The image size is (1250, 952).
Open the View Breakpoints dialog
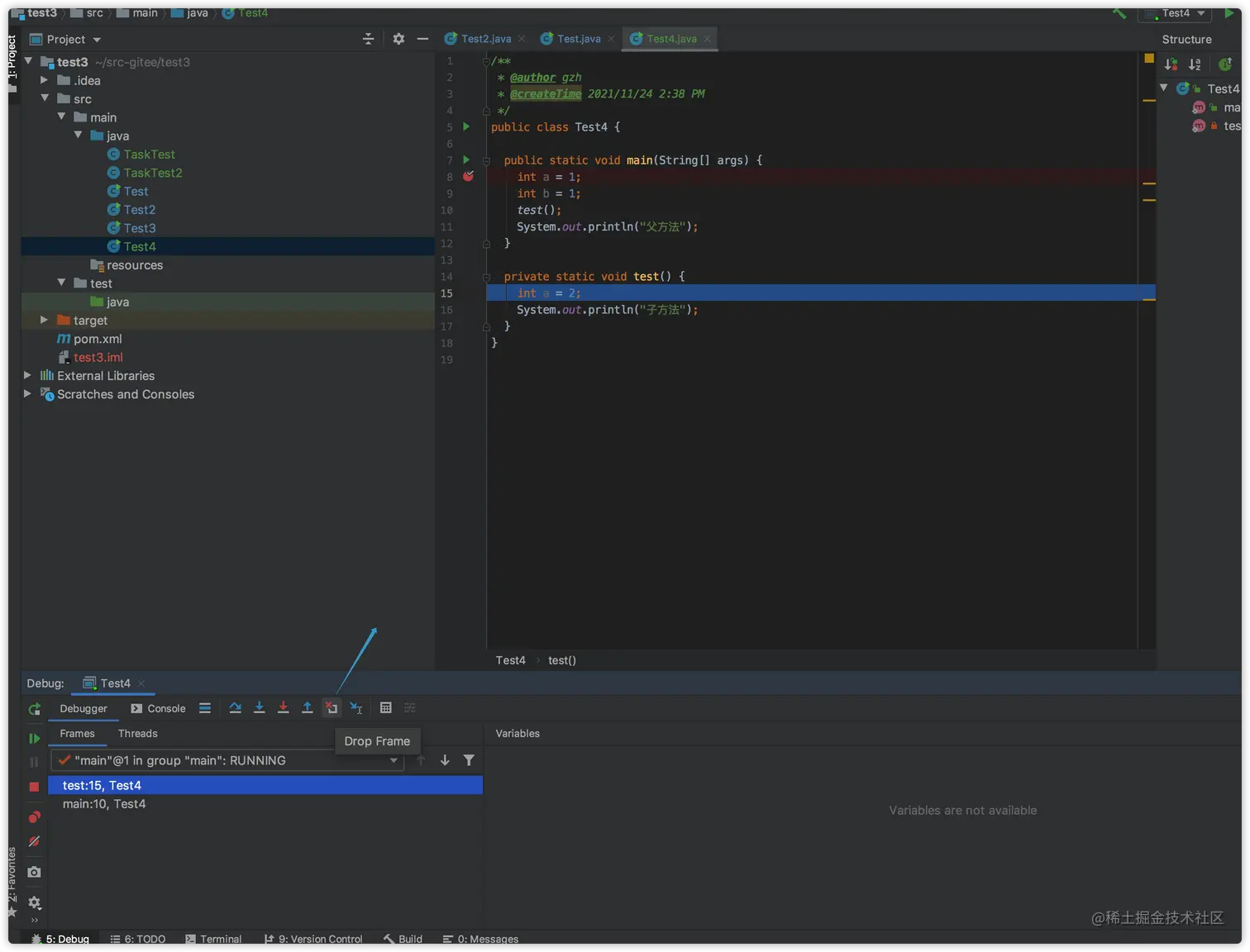[34, 817]
